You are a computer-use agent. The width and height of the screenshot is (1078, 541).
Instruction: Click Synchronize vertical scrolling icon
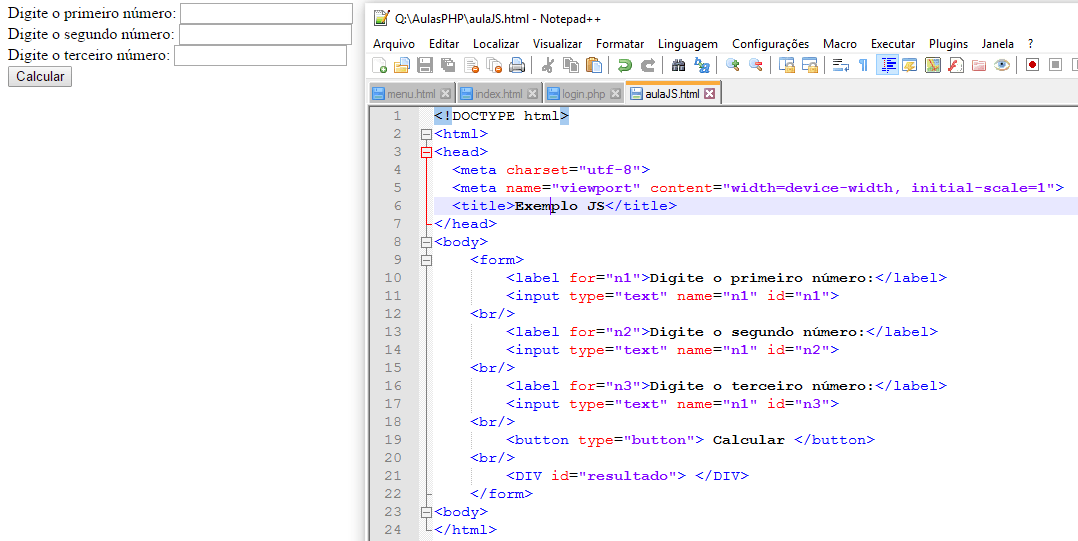tap(786, 65)
